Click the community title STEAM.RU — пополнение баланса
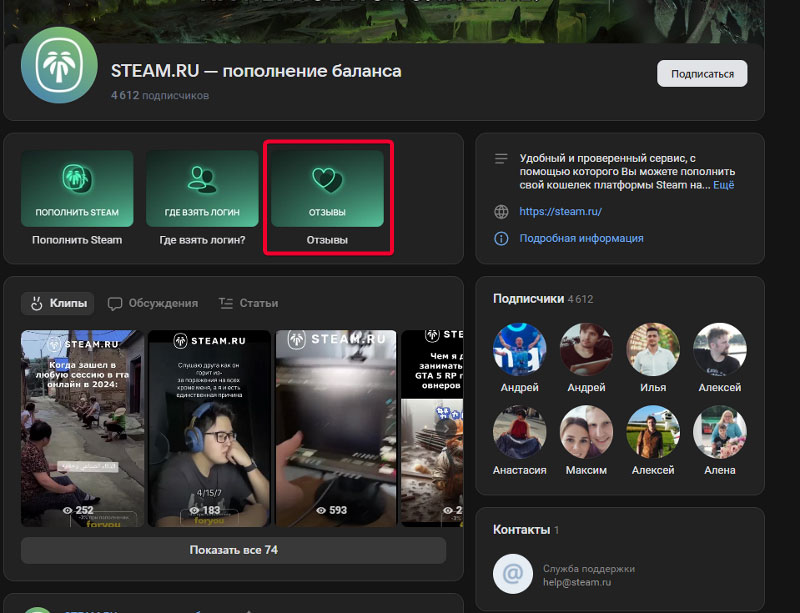The width and height of the screenshot is (800, 613). coord(256,71)
